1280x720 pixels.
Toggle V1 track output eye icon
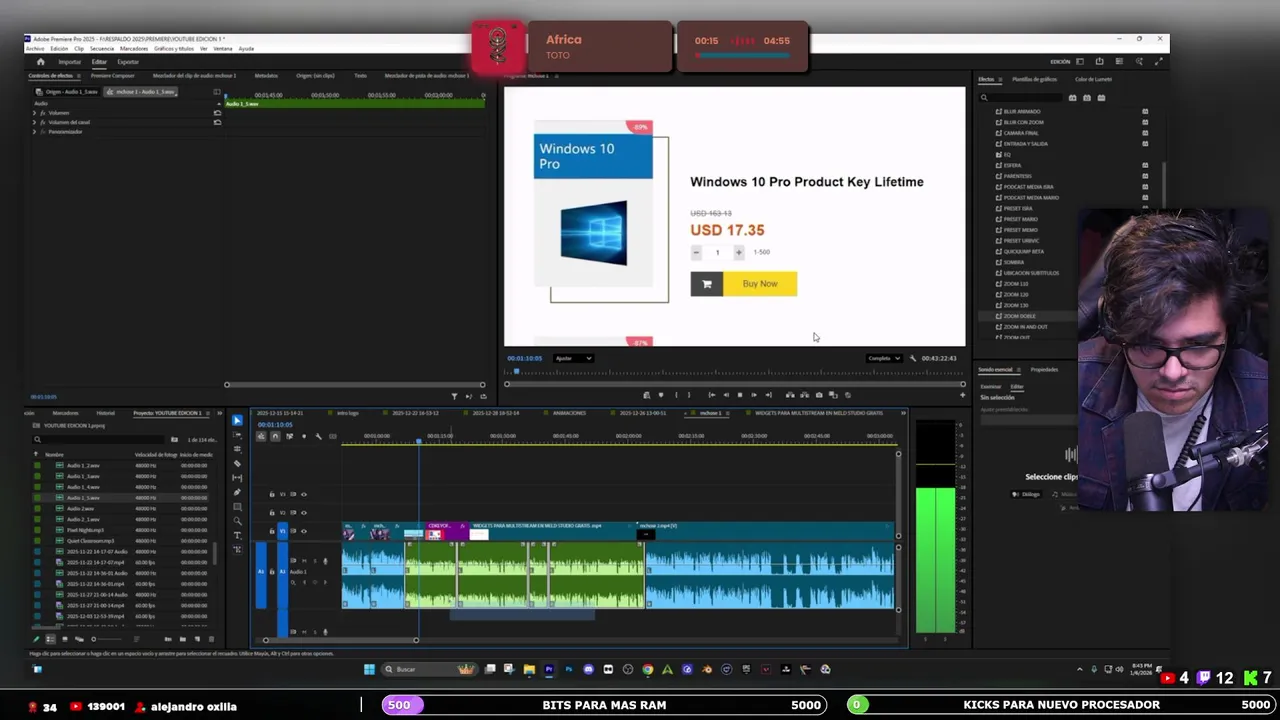coord(304,531)
